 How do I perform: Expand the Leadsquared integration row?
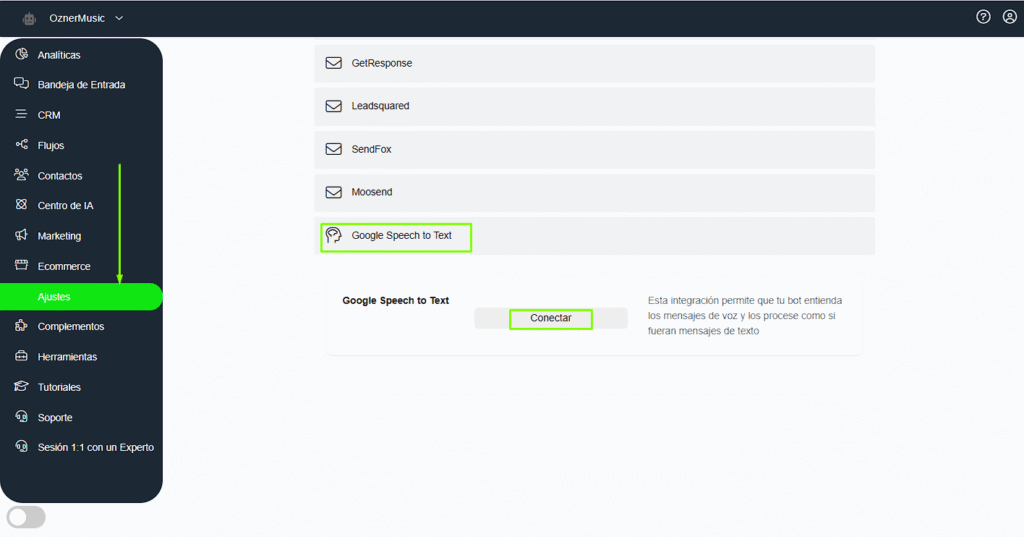click(x=594, y=106)
